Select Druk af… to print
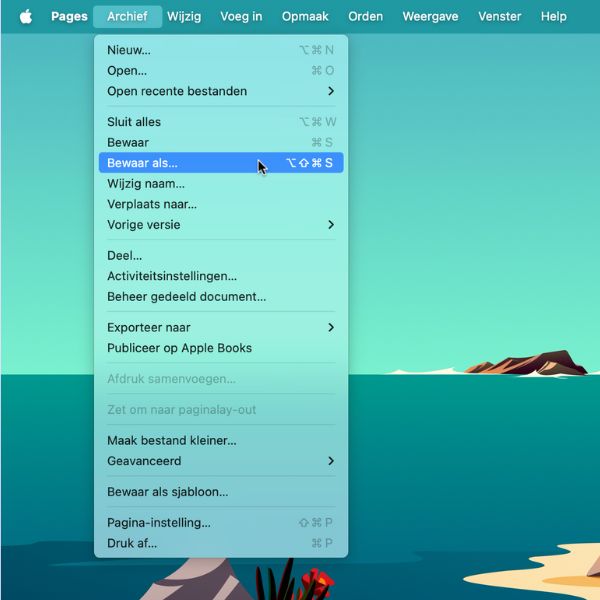600x600 pixels. pyautogui.click(x=221, y=543)
